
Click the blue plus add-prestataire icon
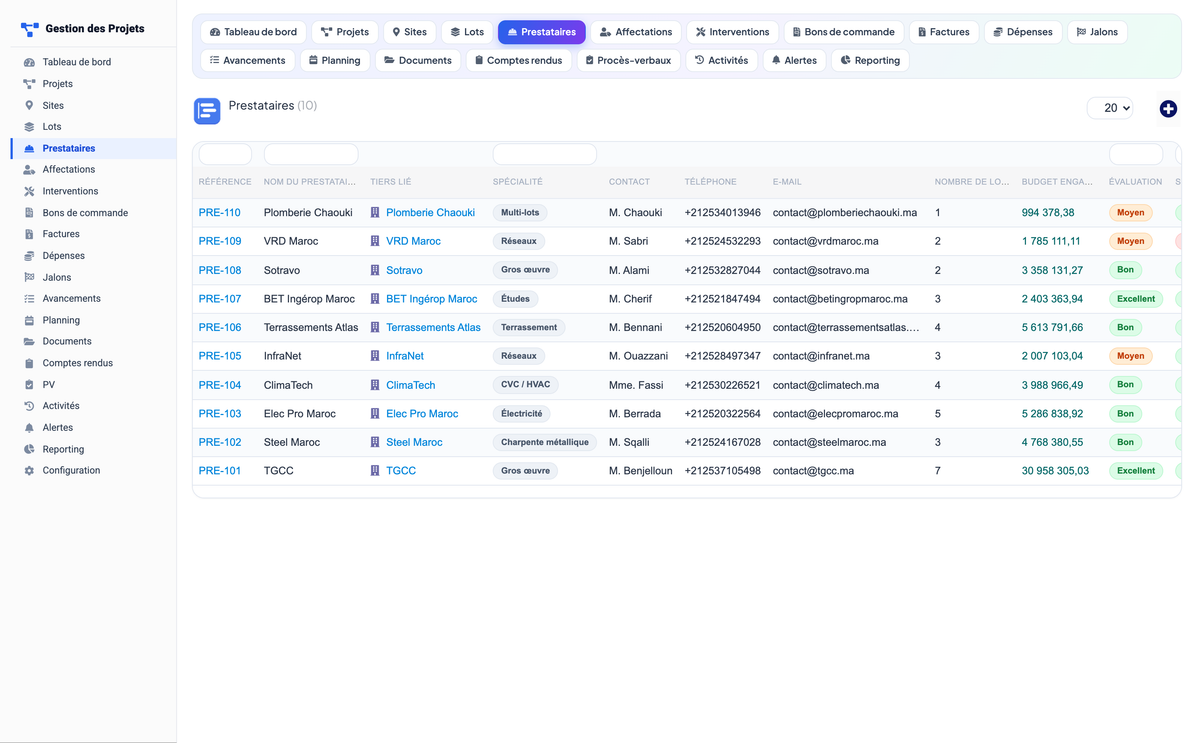click(1168, 109)
